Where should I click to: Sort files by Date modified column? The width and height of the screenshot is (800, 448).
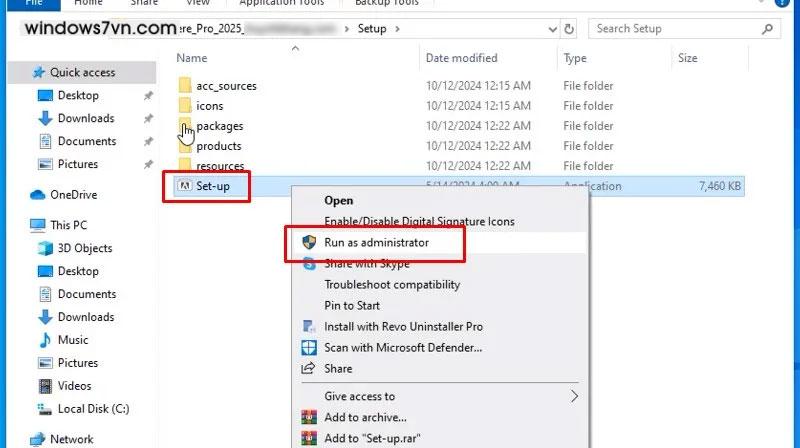(x=461, y=58)
